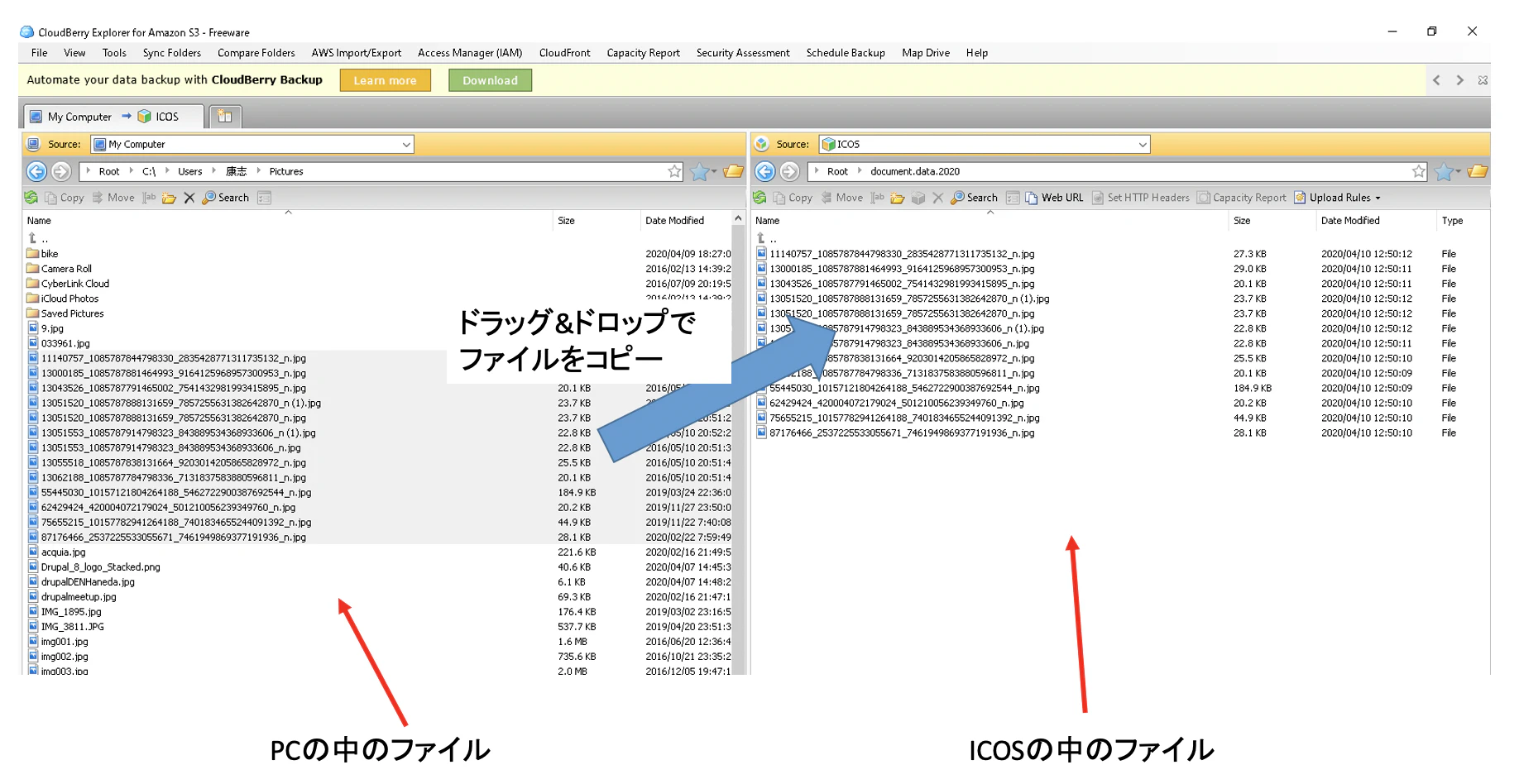Show next banner message arrow
Screen dimensions: 1519x784
point(1460,80)
